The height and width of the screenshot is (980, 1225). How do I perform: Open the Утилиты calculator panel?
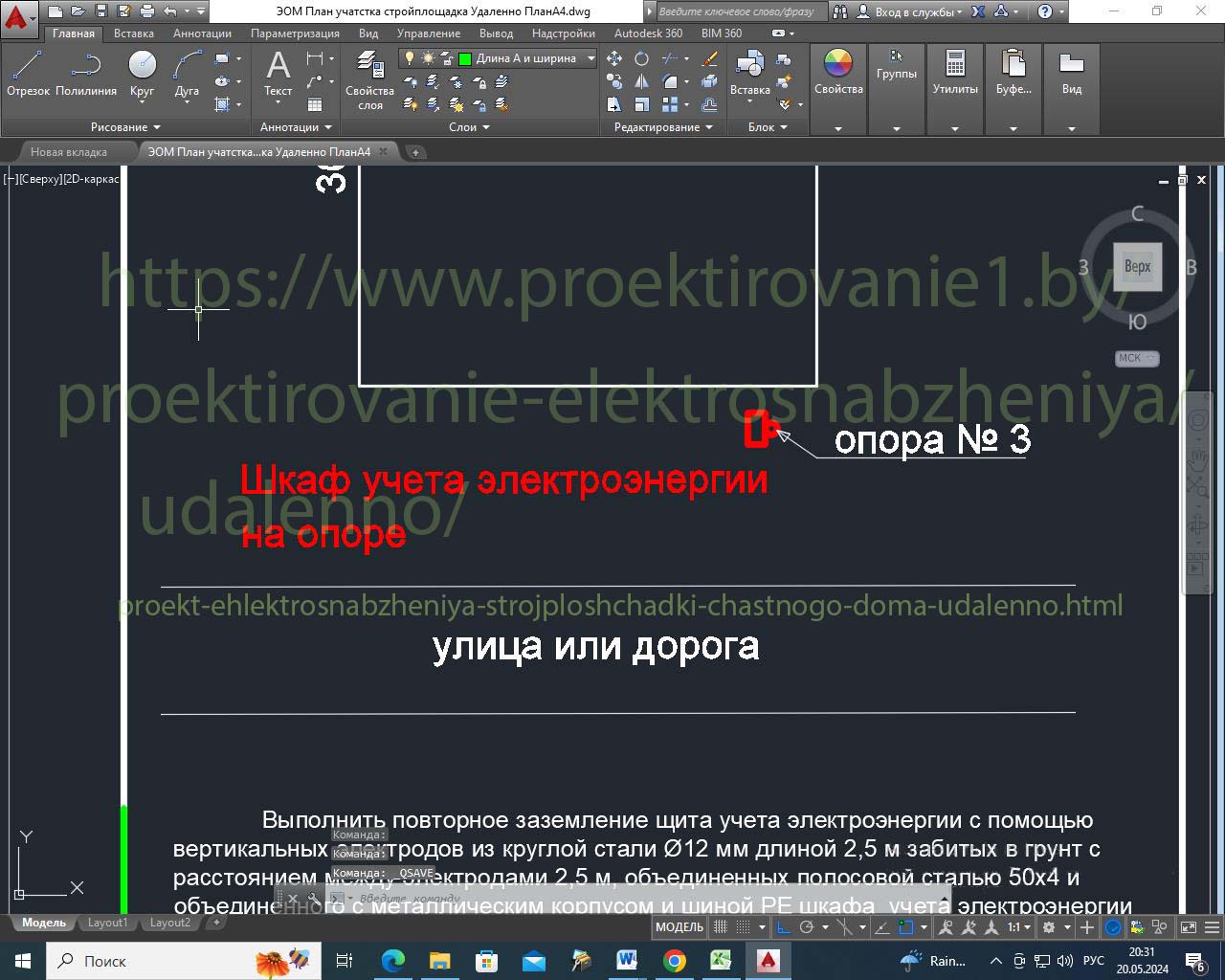pos(954,73)
